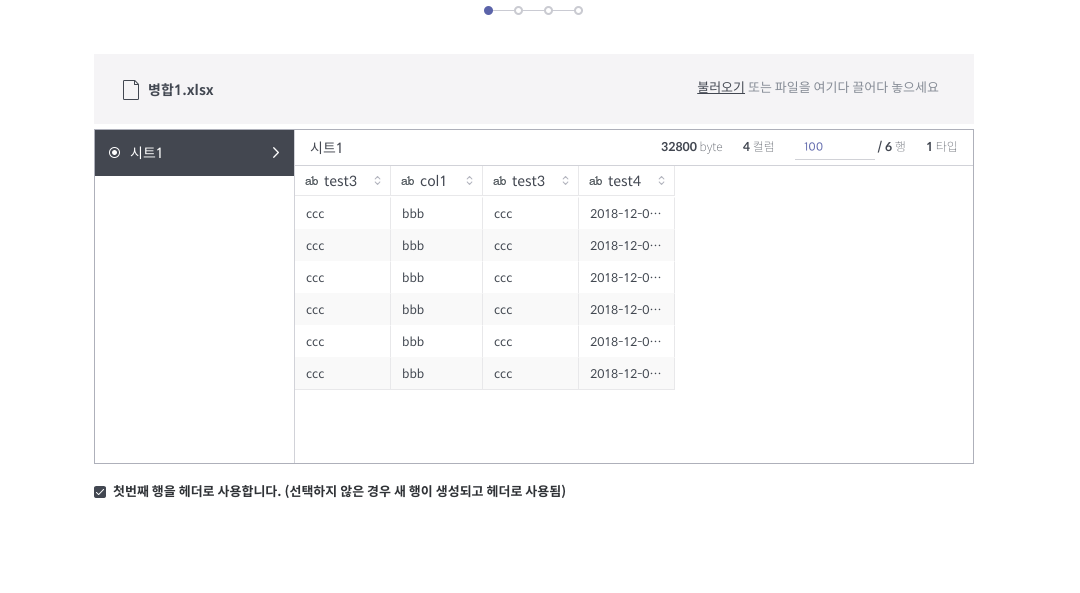Click the col1 column header name
Viewport: 1080px width, 593px height.
433,181
